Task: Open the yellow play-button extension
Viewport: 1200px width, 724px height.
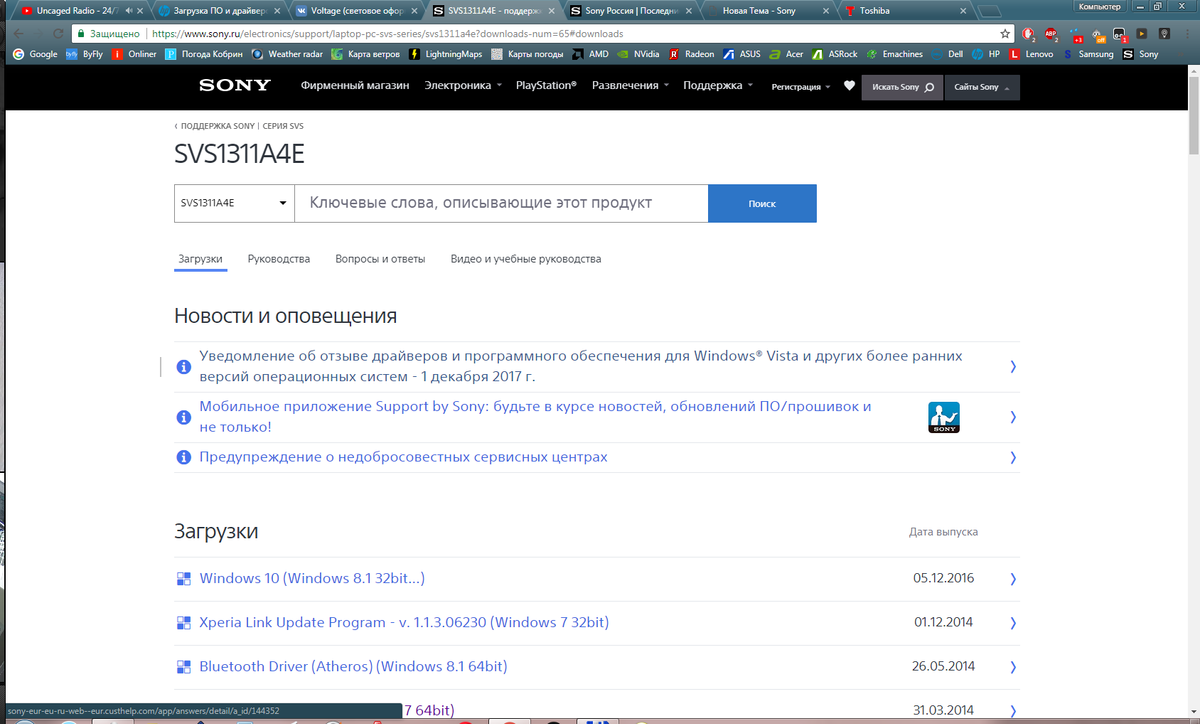Action: (1142, 33)
